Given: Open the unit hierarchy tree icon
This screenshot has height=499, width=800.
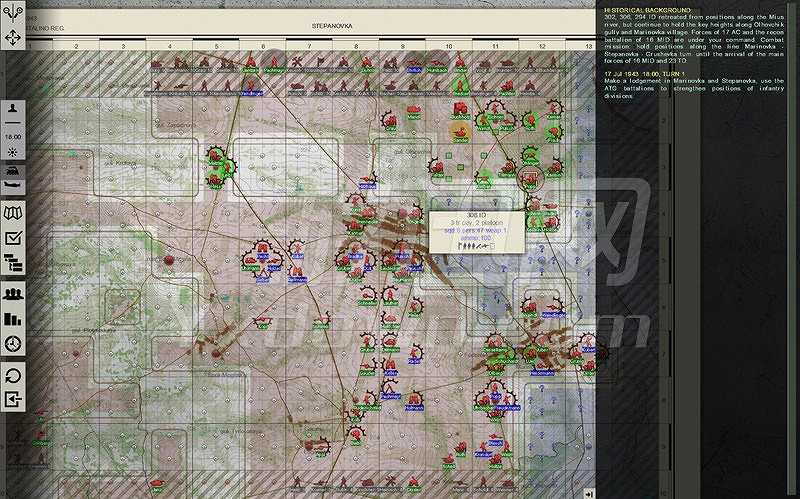Looking at the screenshot, I should (x=13, y=263).
